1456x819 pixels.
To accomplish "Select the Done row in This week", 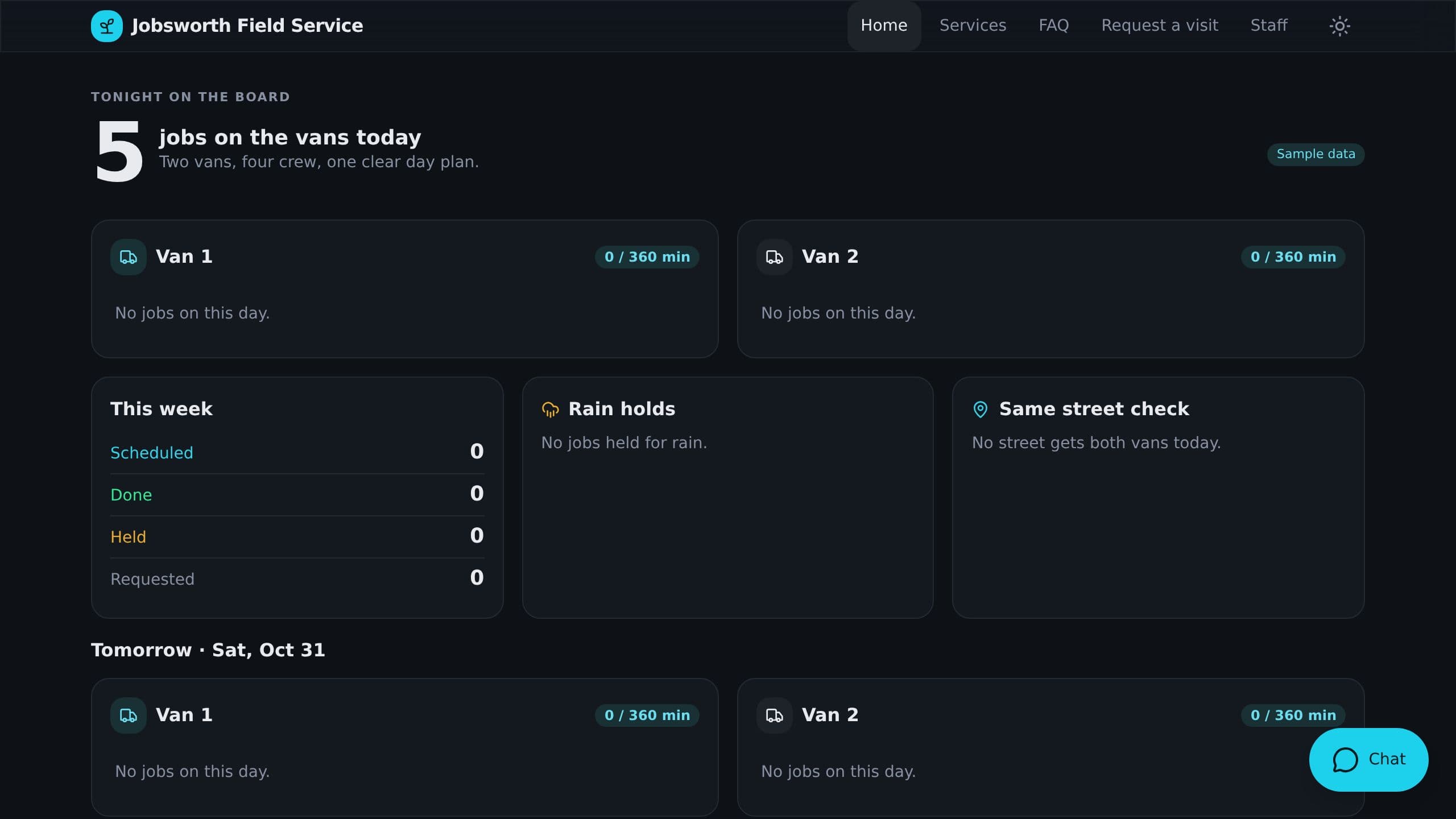I will pos(297,495).
